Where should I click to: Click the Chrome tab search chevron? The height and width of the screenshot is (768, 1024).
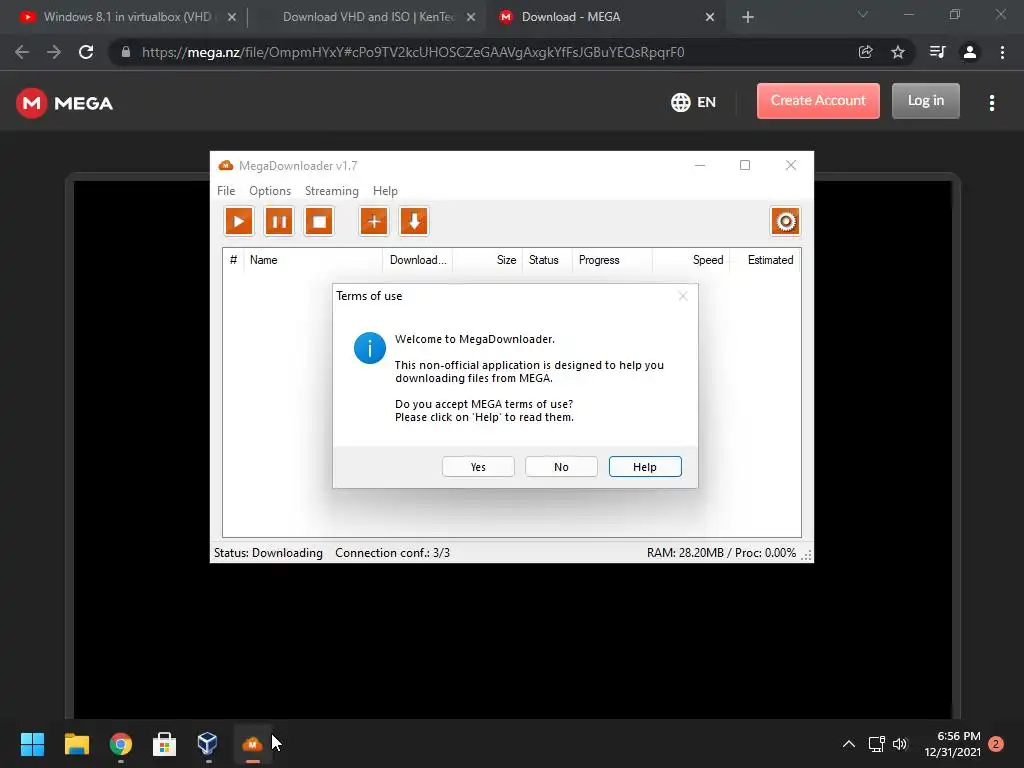(863, 14)
